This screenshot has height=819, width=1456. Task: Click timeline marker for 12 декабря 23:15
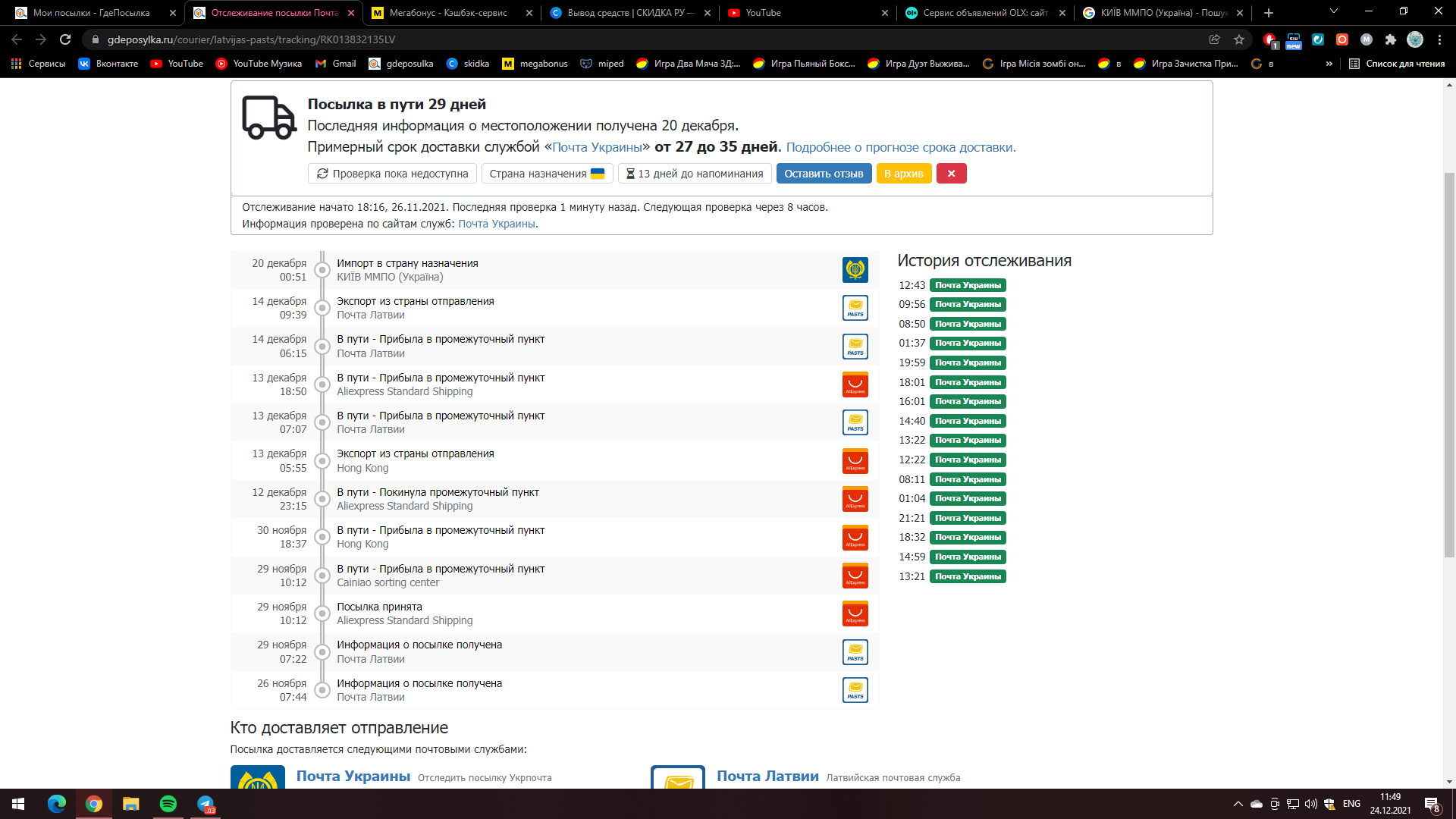[x=322, y=499]
